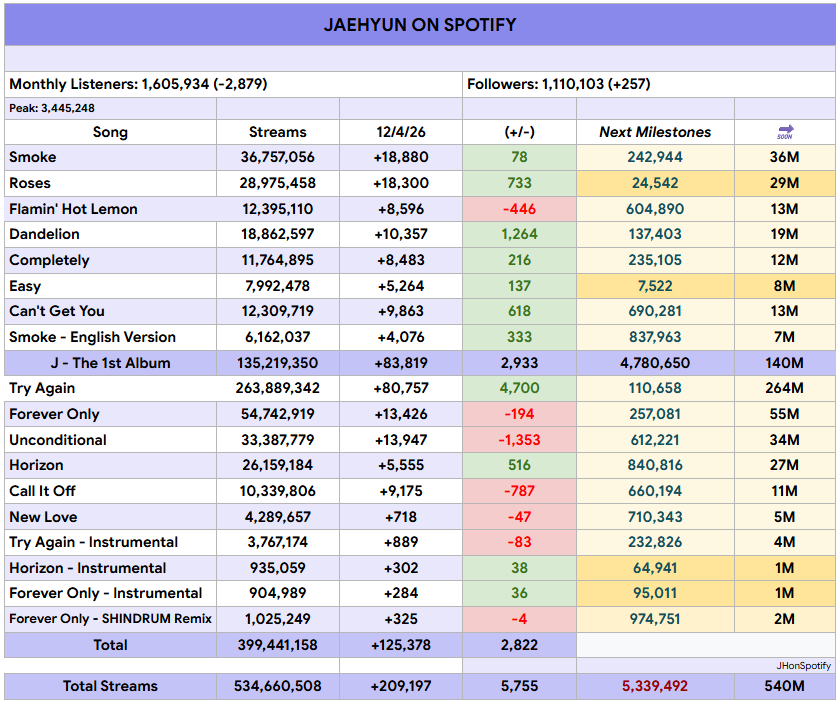Select the 'Unconditional' song cell
Screen dimensions: 840x704
click(x=110, y=440)
